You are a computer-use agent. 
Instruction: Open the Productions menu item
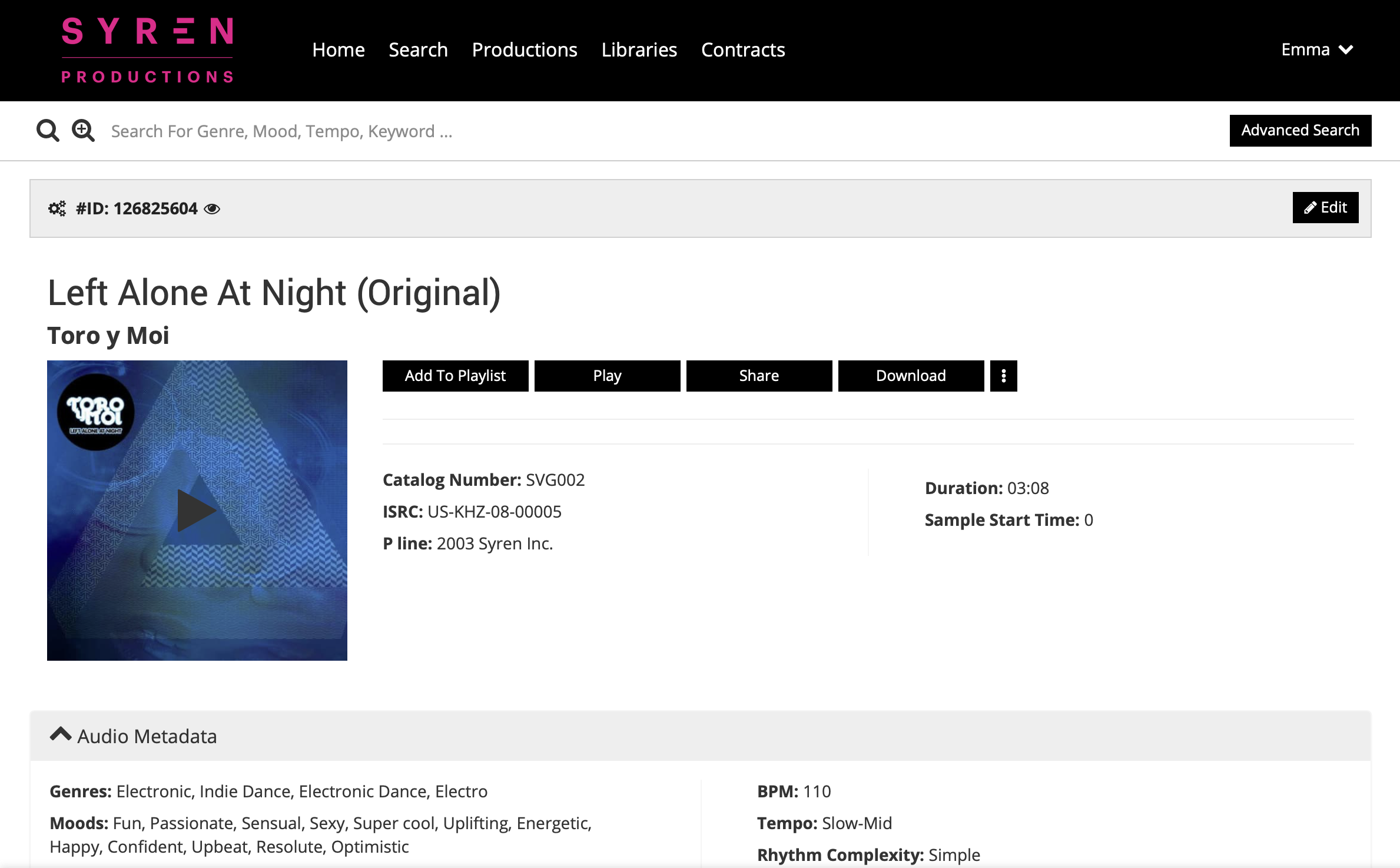[x=524, y=50]
